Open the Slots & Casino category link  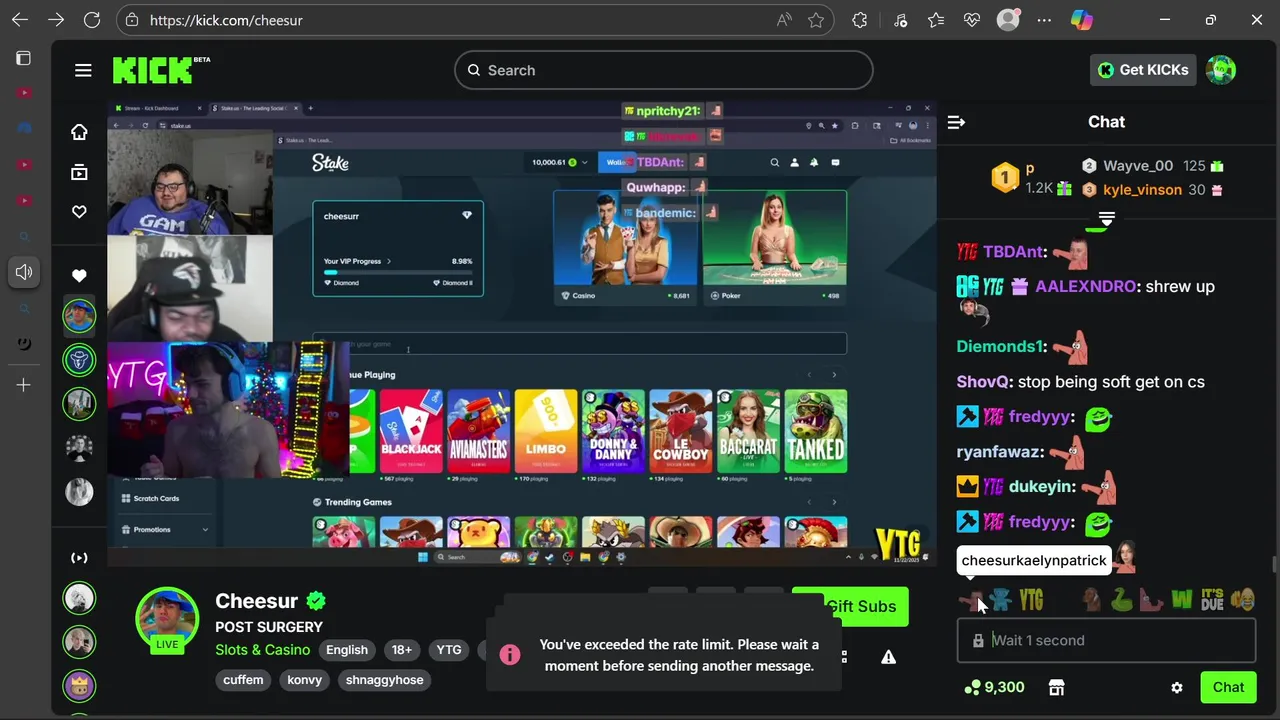(262, 650)
